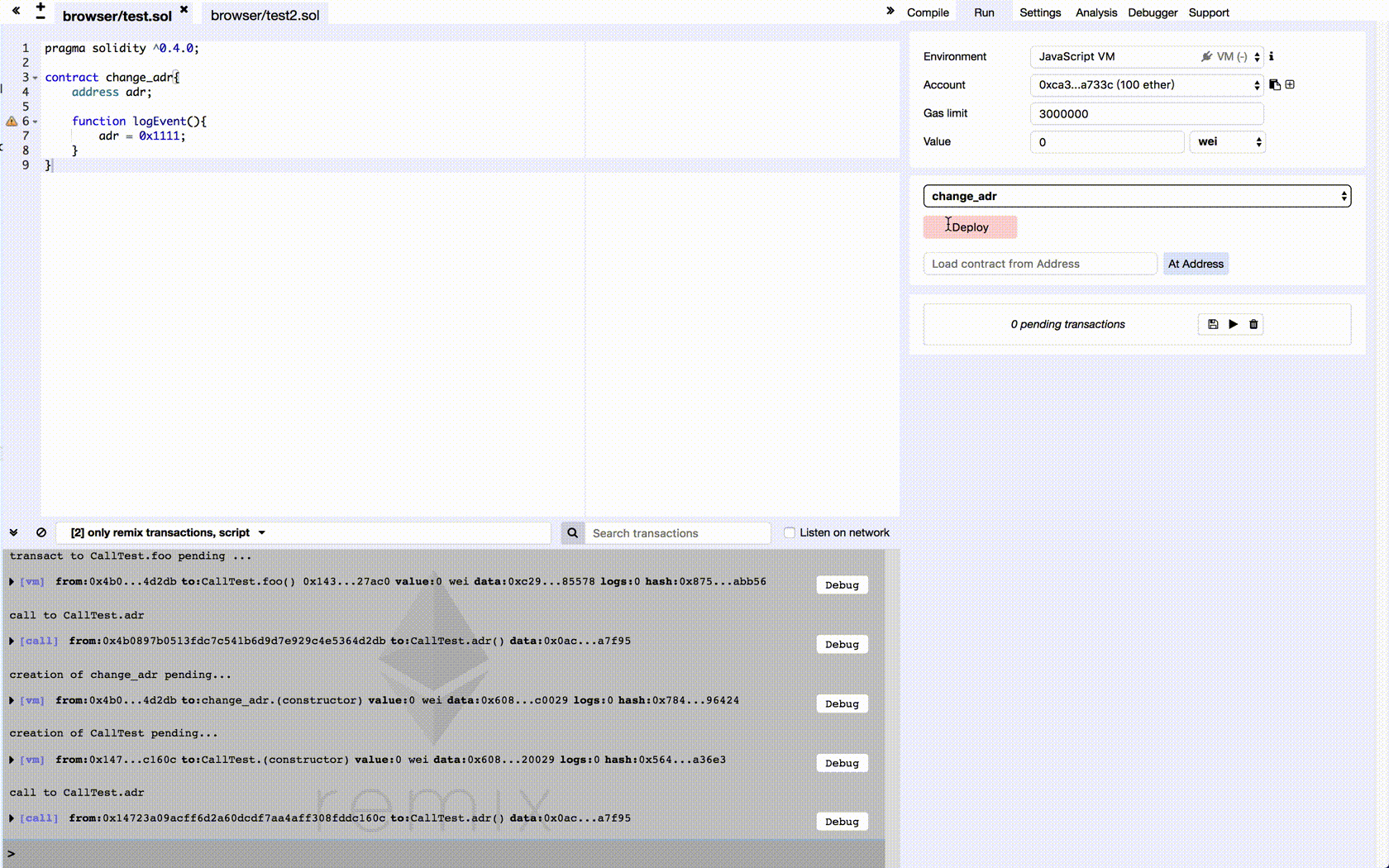1389x868 pixels.
Task: Click the environment info icon
Action: pos(1272,56)
